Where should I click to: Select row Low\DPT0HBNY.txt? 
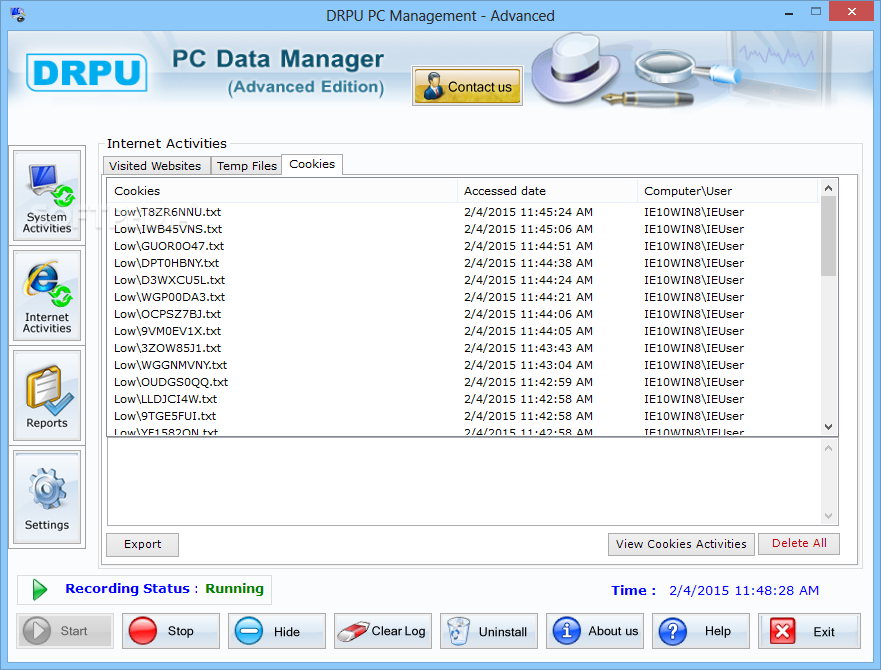[x=463, y=262]
